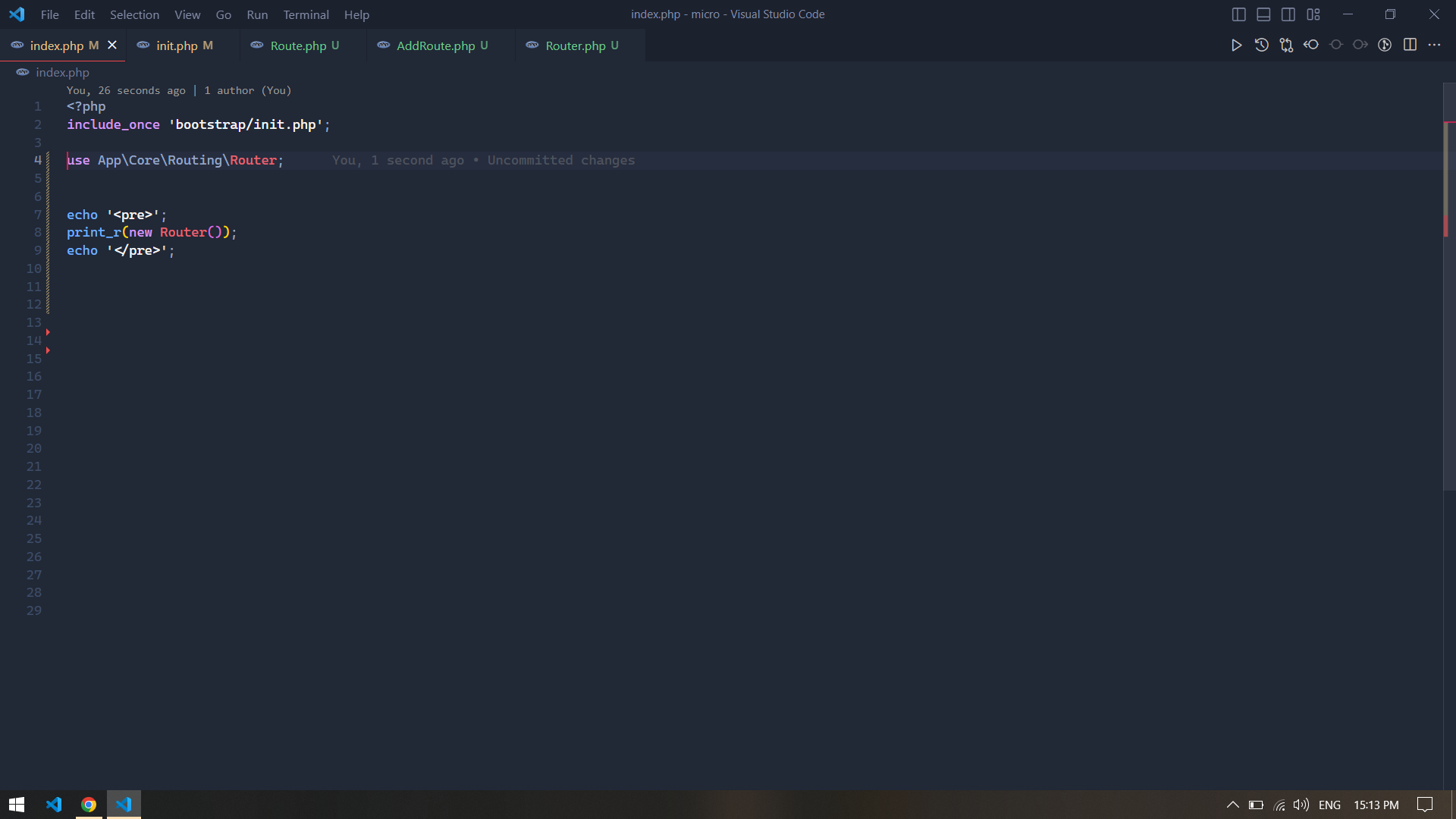Open More Actions ellipsis in editor toolbar
Screen dimensions: 1456x819
[x=1434, y=45]
